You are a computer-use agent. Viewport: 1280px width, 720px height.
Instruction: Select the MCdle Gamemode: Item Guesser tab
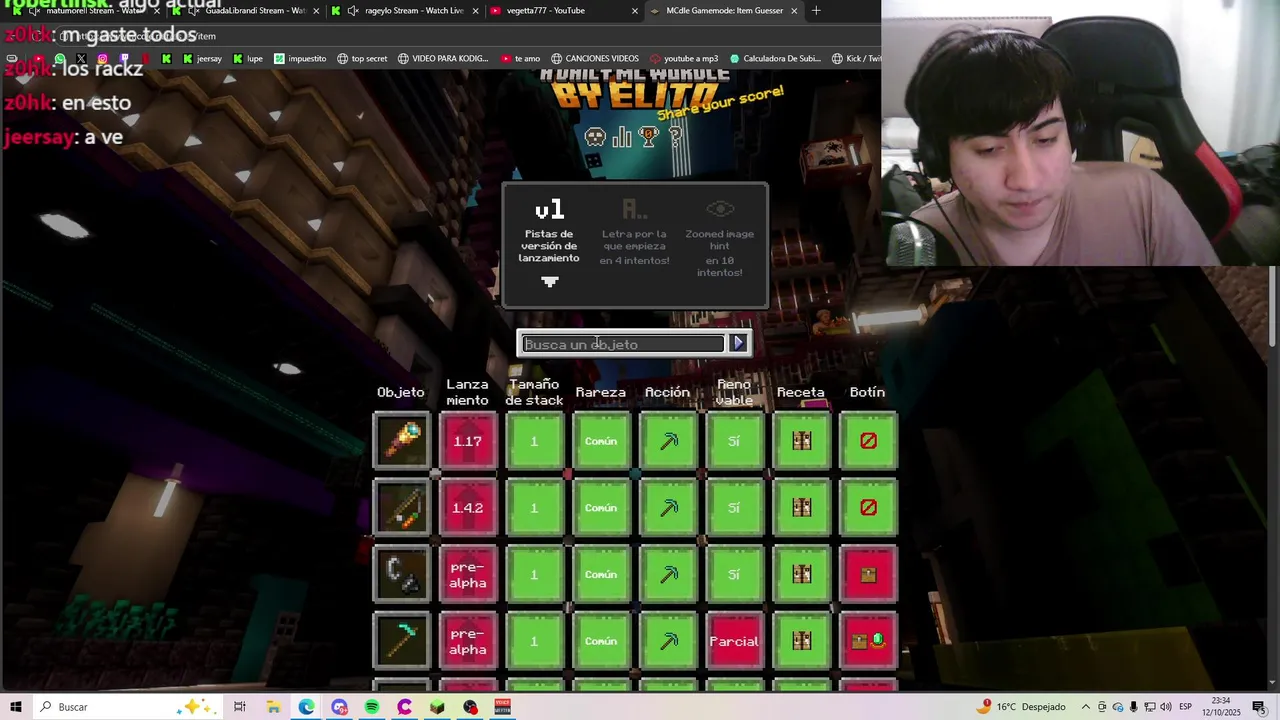pos(724,11)
